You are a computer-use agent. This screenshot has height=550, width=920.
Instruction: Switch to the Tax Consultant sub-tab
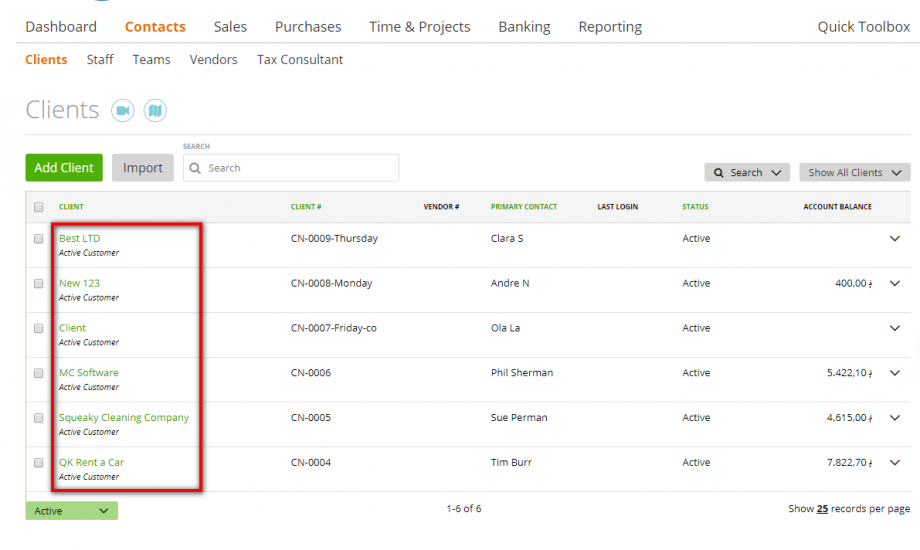300,60
